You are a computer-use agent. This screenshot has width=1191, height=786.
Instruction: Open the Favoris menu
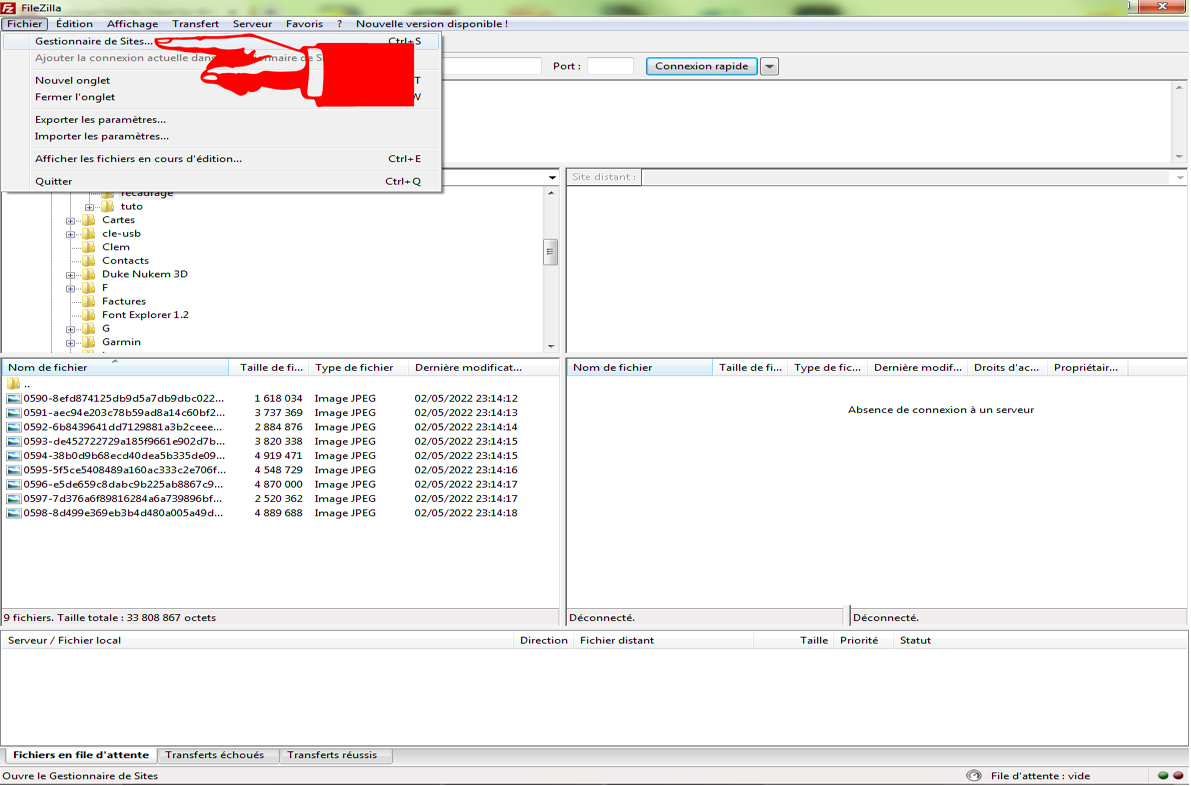[x=304, y=24]
